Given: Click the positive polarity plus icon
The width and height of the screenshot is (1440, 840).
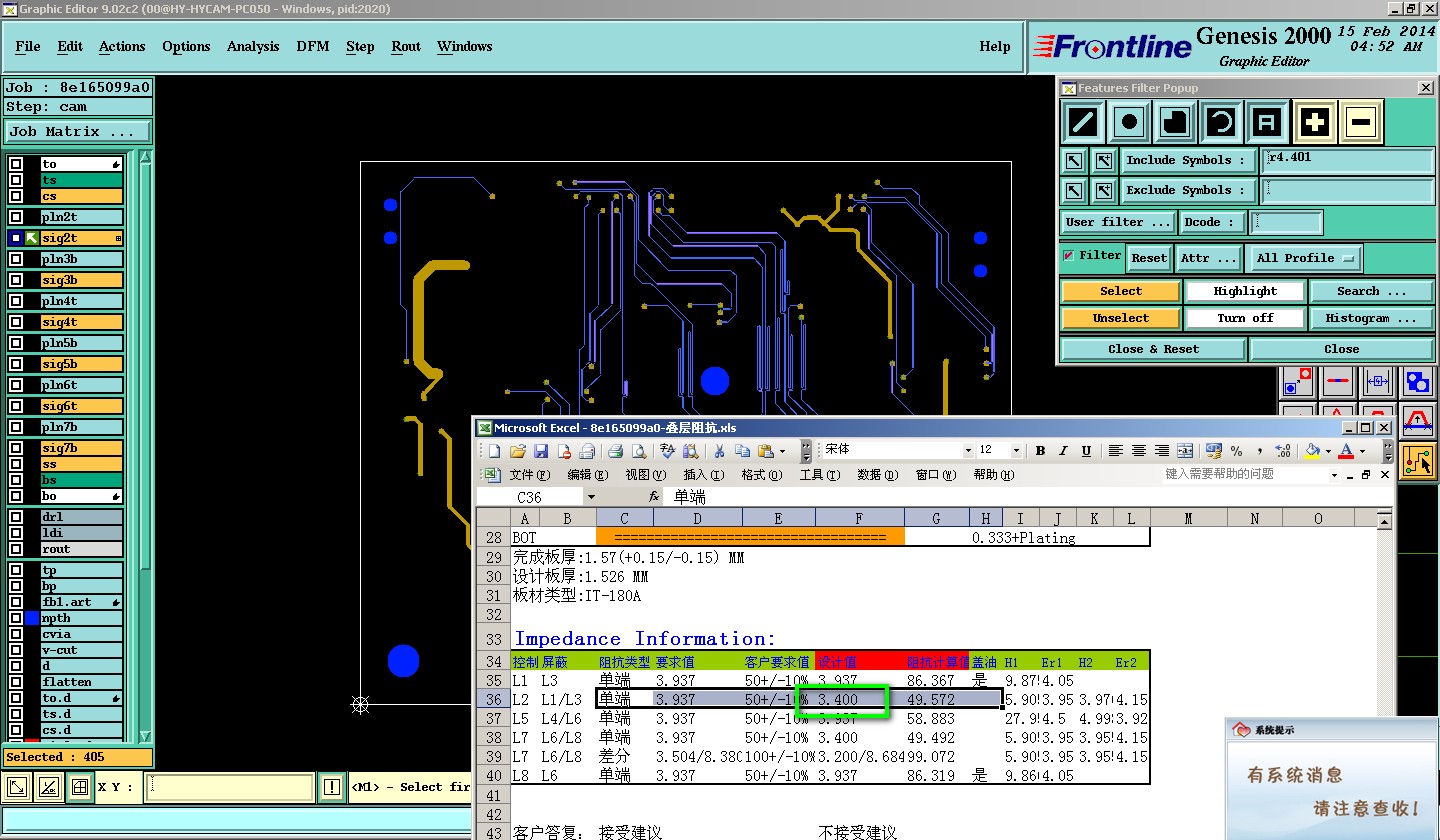Looking at the screenshot, I should coord(1315,122).
